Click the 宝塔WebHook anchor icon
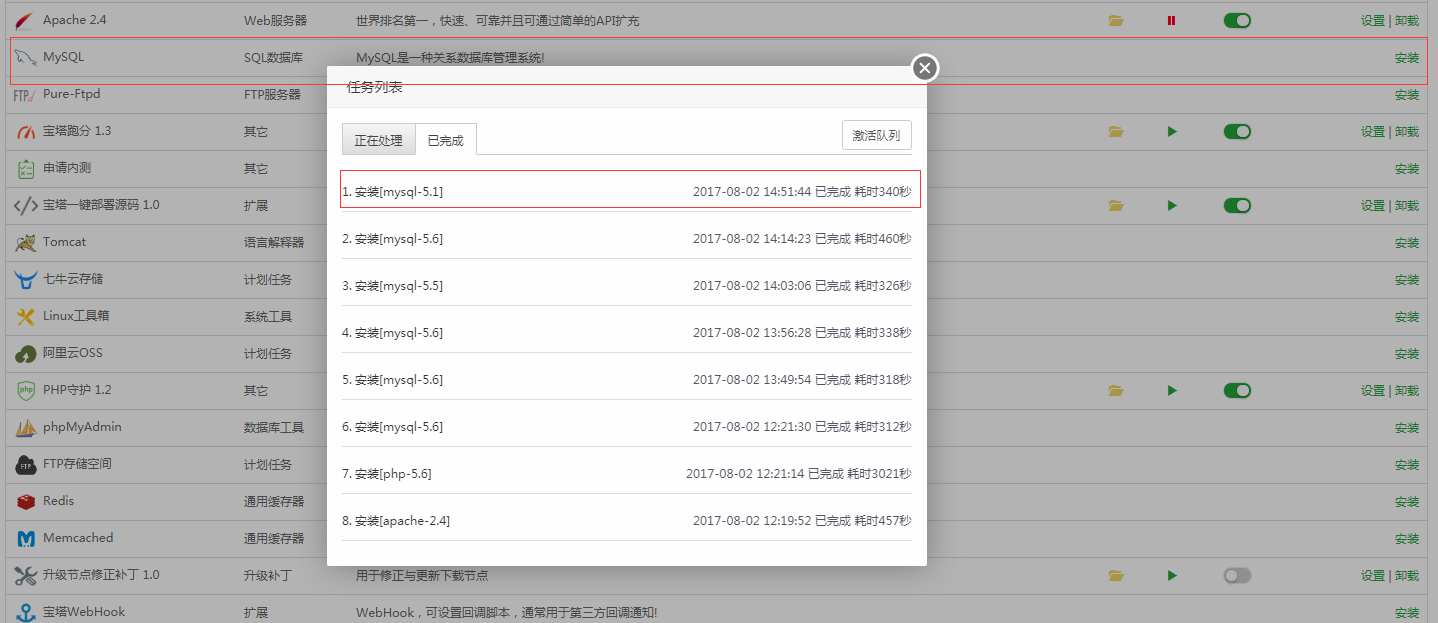 coord(25,612)
